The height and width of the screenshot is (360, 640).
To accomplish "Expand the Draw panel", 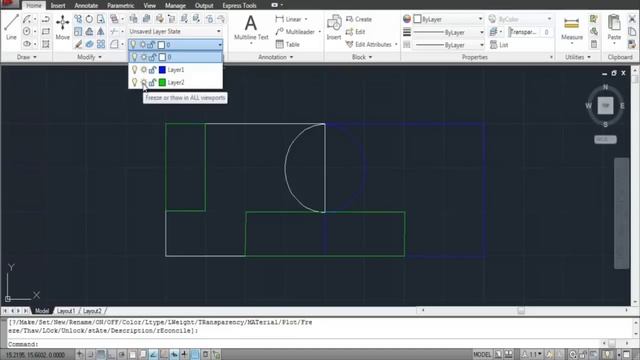I will 27,57.
